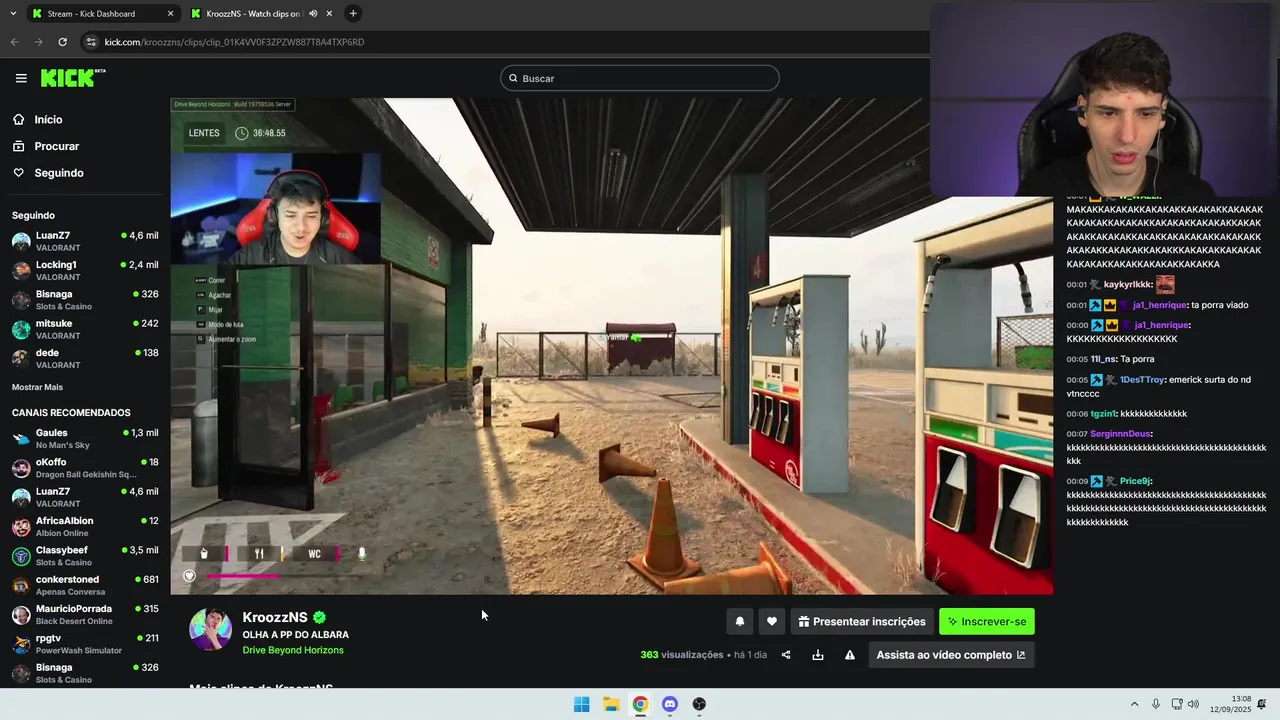Close the Kick Dashboard tab
This screenshot has height=720, width=1280.
[170, 14]
